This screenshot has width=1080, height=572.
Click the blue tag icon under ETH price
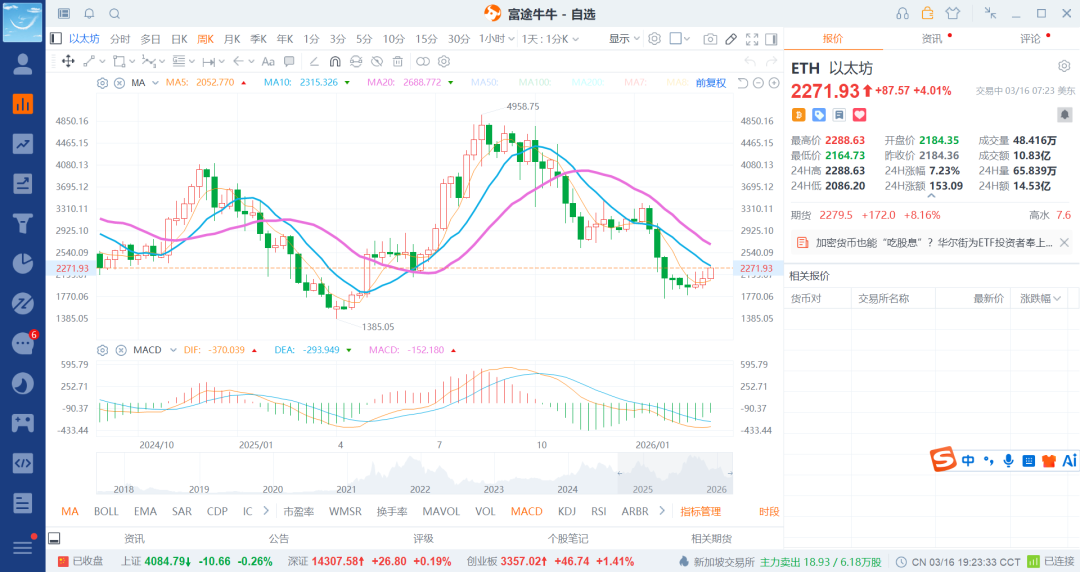[x=819, y=115]
